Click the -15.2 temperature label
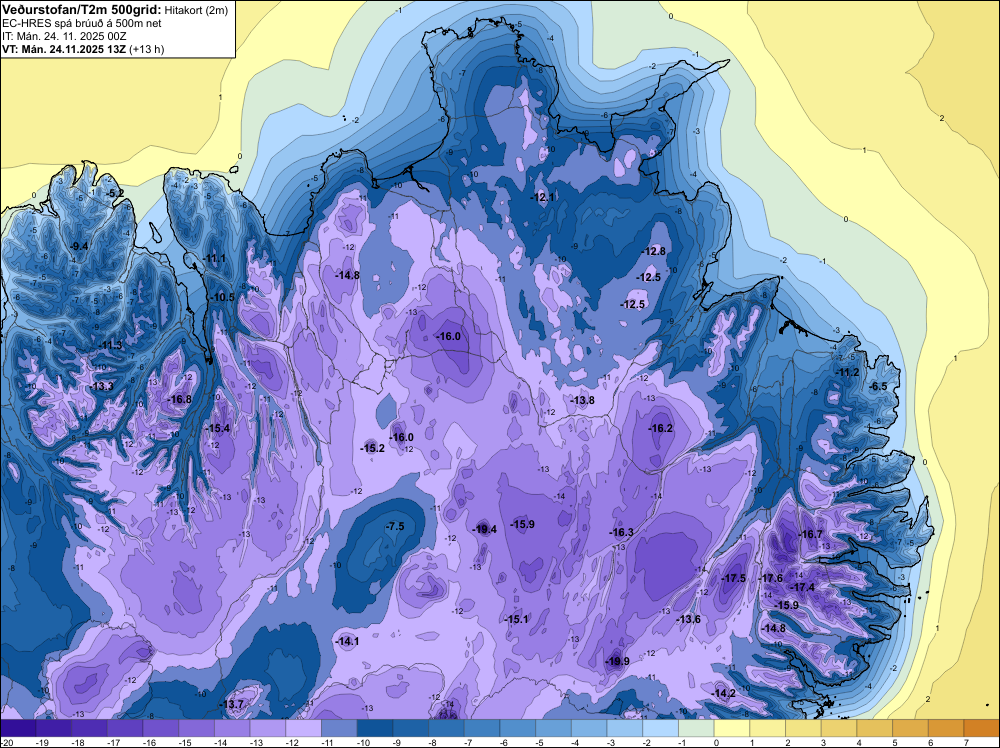The height and width of the screenshot is (748, 1000). coord(373,448)
